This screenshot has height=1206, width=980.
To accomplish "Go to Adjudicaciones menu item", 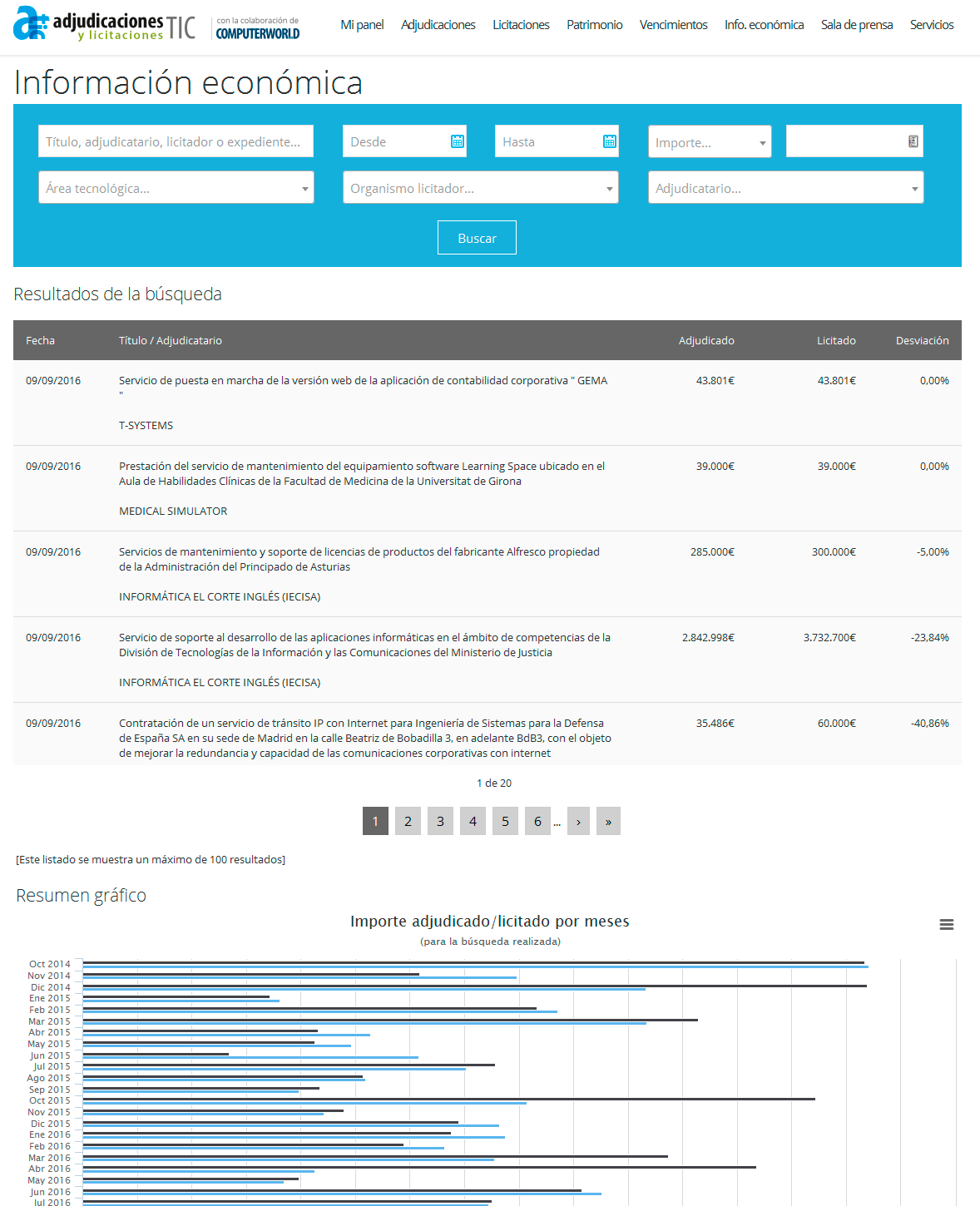I will [x=438, y=25].
